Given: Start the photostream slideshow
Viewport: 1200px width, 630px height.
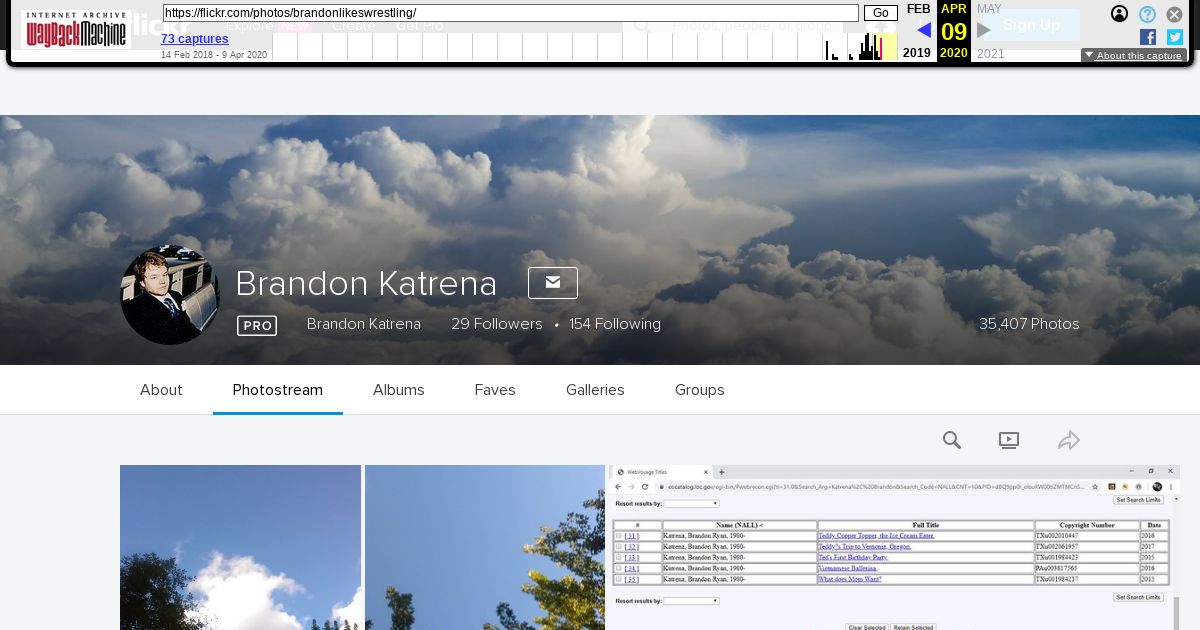Looking at the screenshot, I should click(x=1009, y=440).
